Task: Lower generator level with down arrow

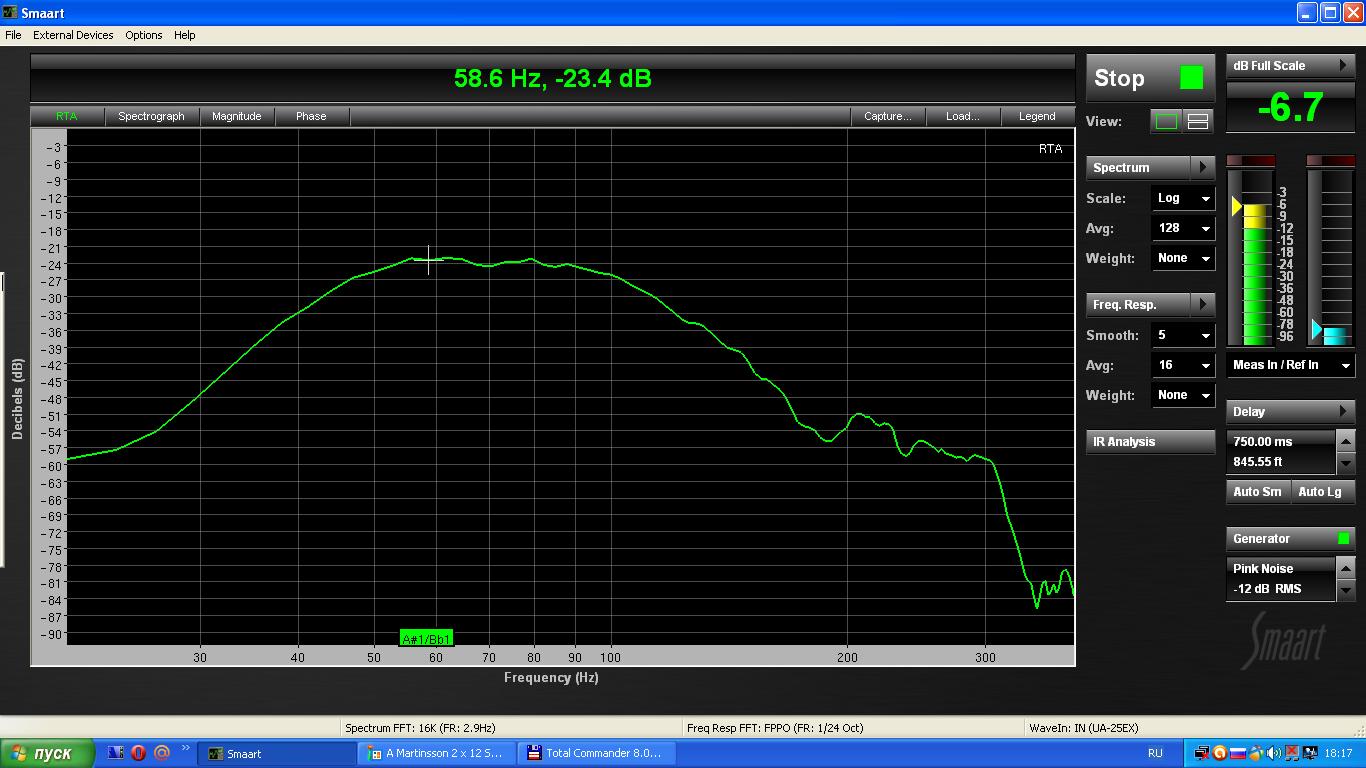Action: 1346,590
